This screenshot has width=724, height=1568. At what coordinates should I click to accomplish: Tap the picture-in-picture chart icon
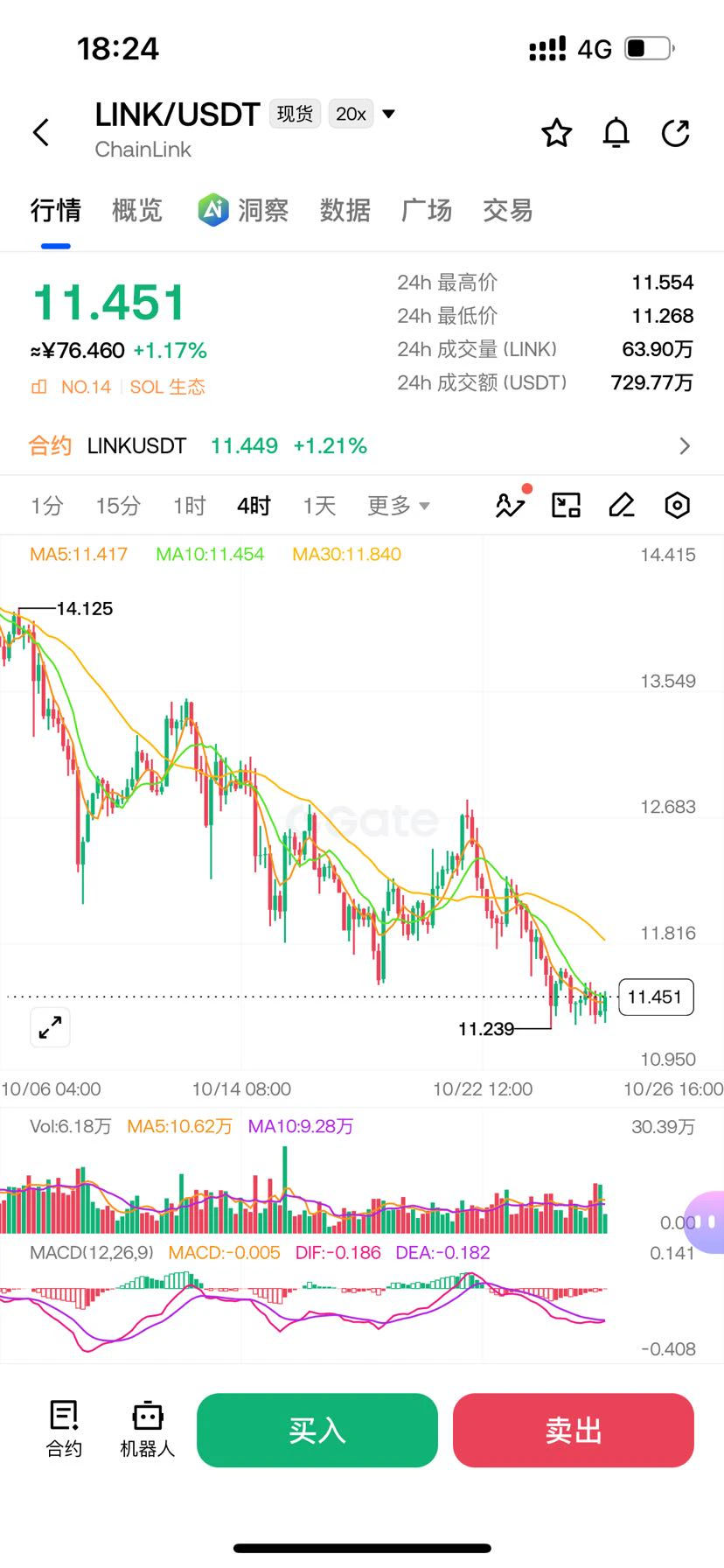566,505
